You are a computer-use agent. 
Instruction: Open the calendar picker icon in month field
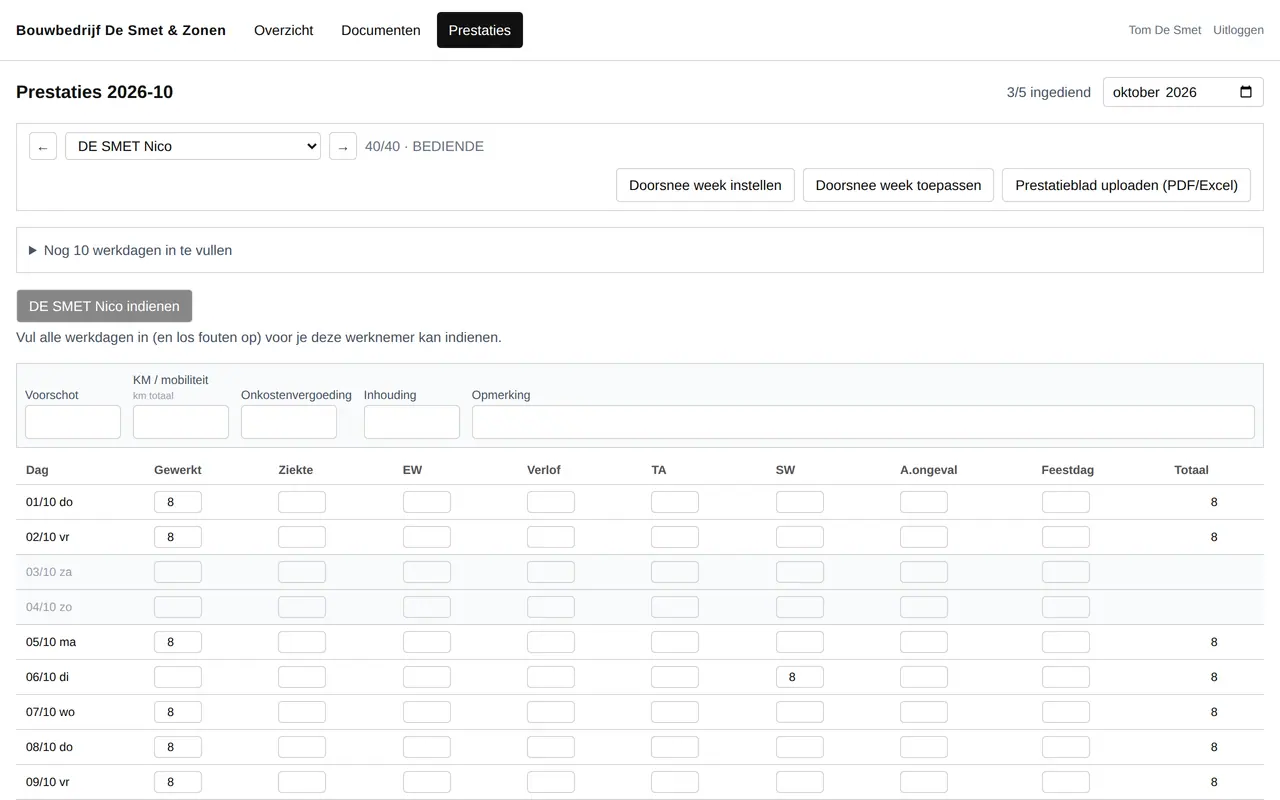pos(1246,92)
